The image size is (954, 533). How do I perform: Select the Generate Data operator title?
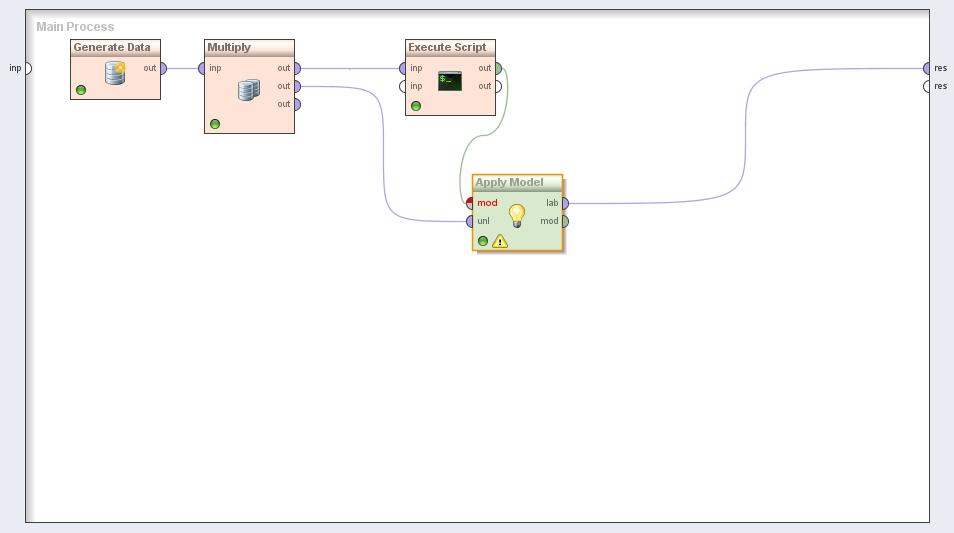[x=112, y=47]
